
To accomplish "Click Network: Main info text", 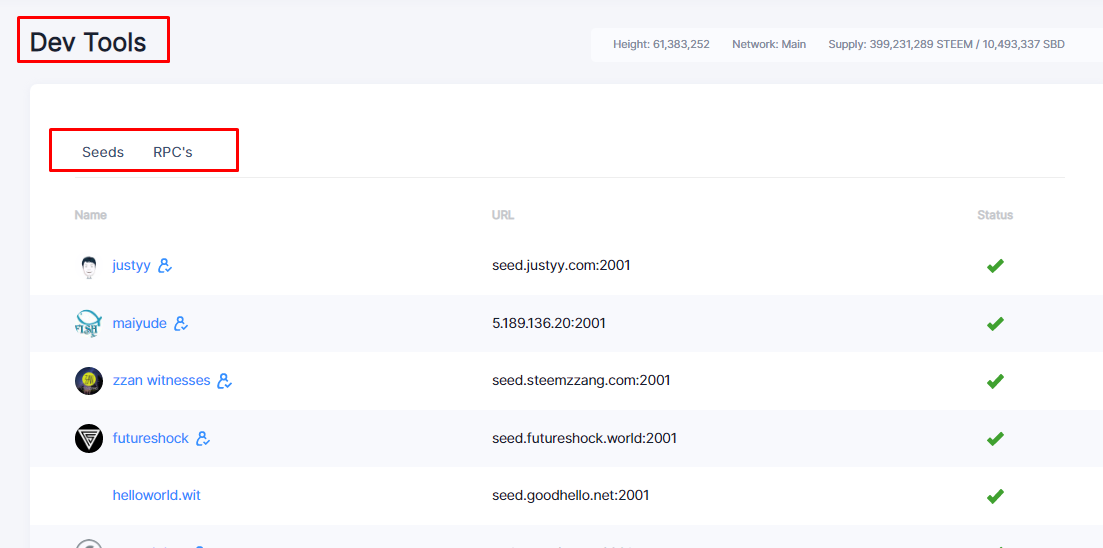I will [x=769, y=44].
